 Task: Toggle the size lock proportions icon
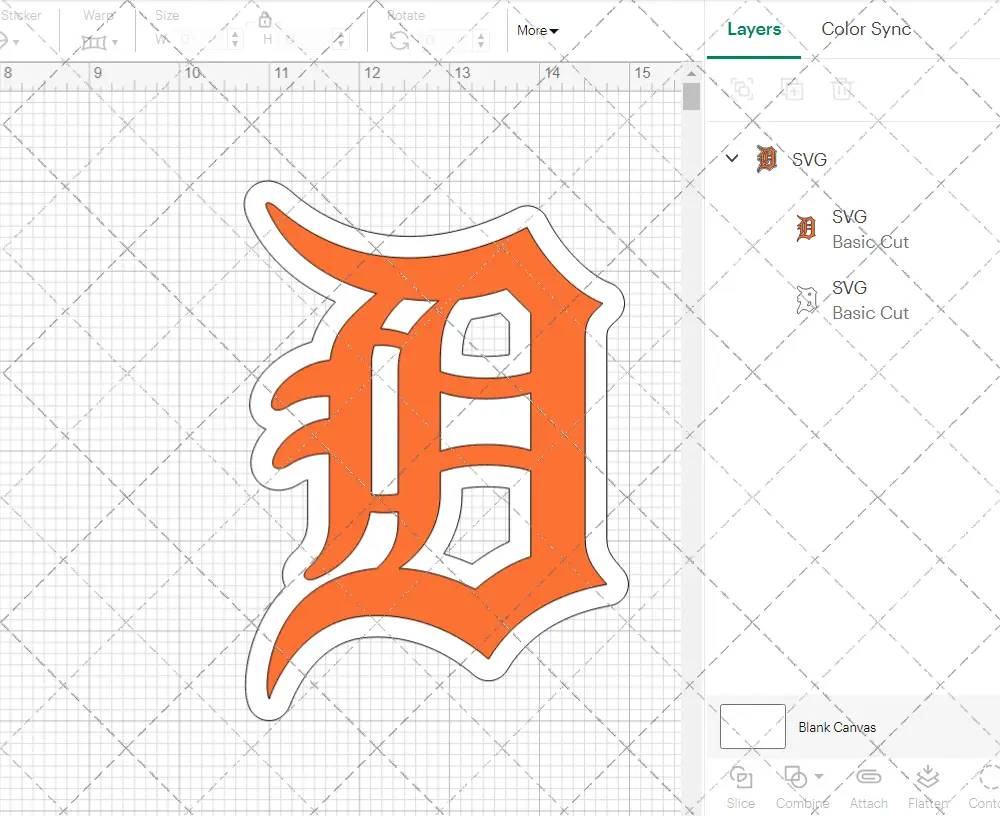264,20
